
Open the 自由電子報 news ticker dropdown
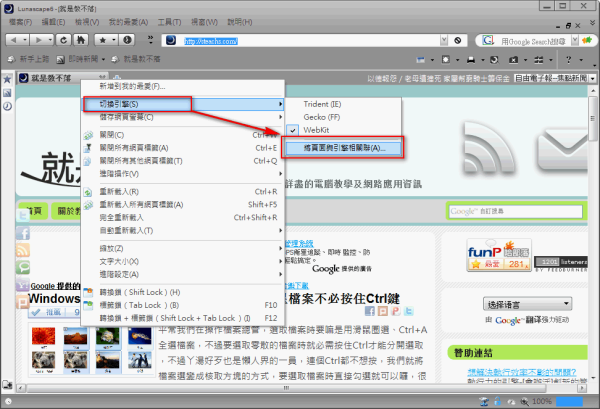[593, 78]
